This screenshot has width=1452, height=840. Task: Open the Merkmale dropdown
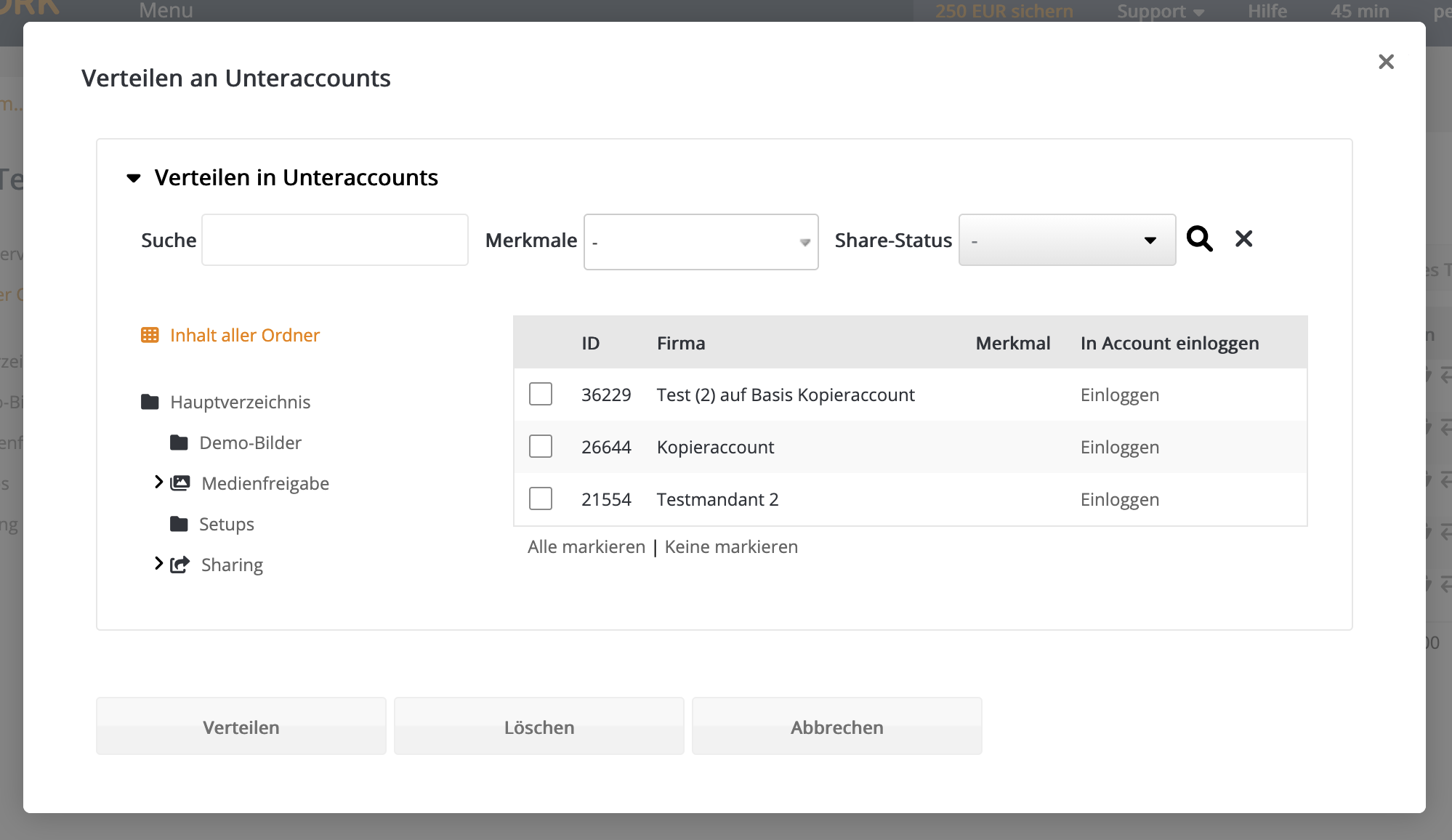tap(701, 242)
